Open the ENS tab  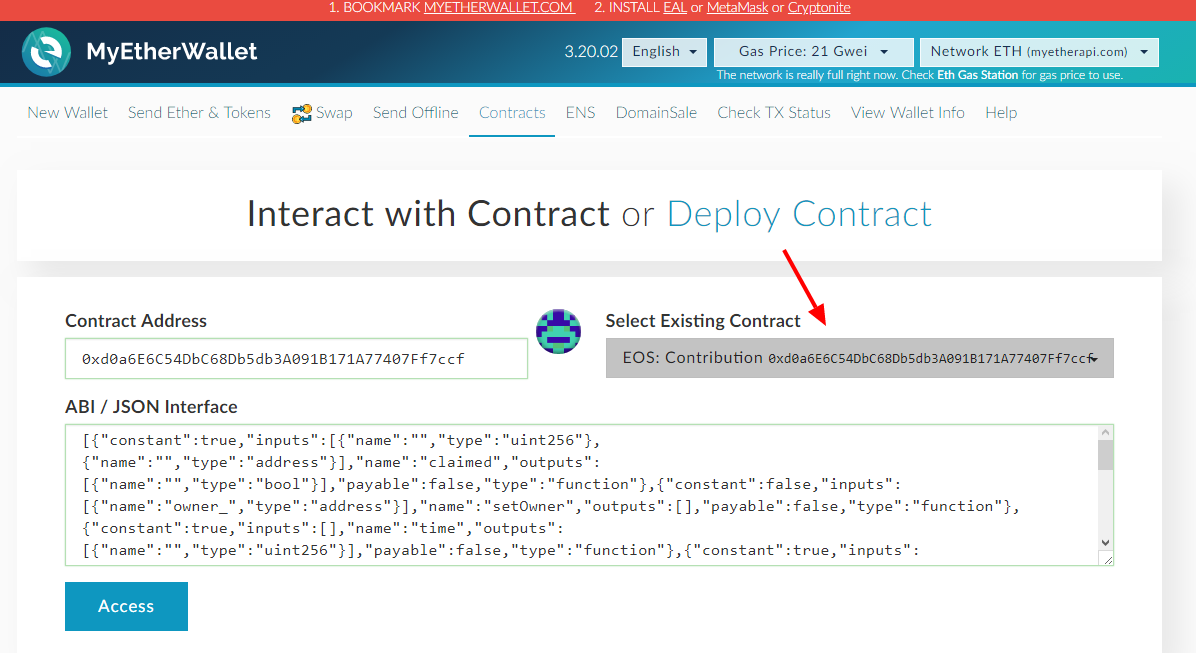580,113
